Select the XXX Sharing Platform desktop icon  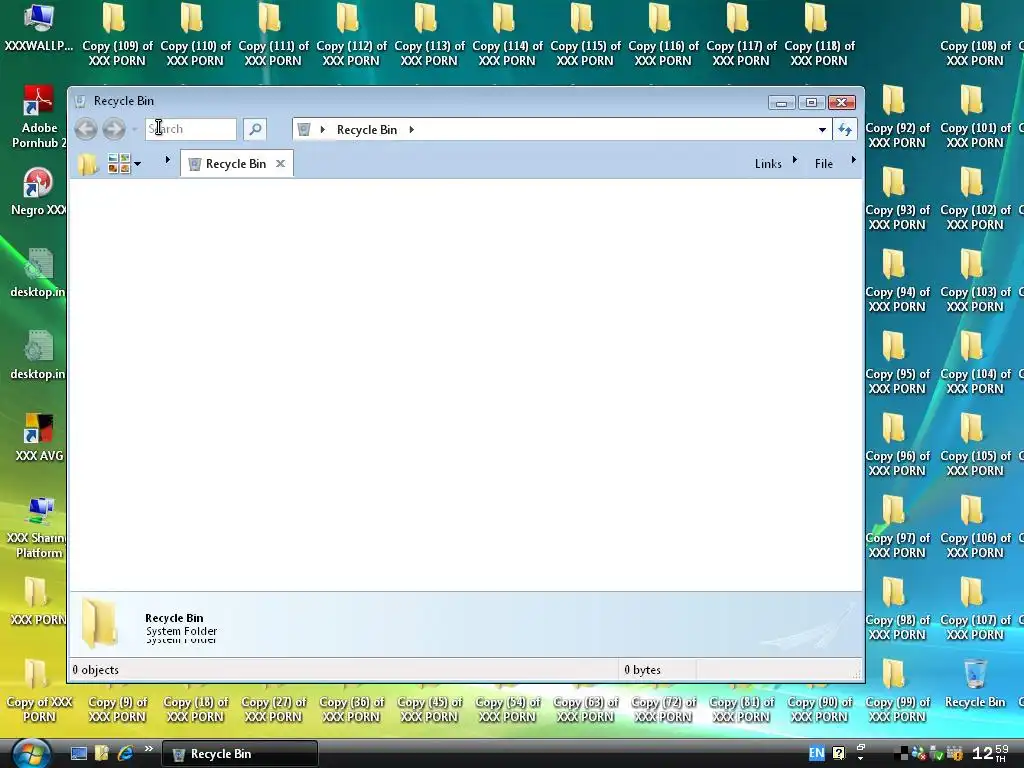pos(39,529)
